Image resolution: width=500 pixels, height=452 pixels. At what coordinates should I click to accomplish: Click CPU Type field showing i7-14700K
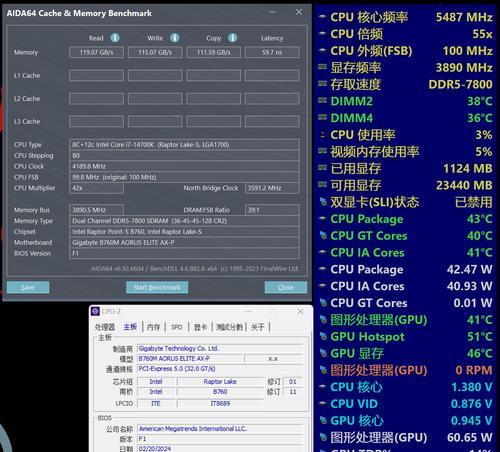click(x=184, y=145)
